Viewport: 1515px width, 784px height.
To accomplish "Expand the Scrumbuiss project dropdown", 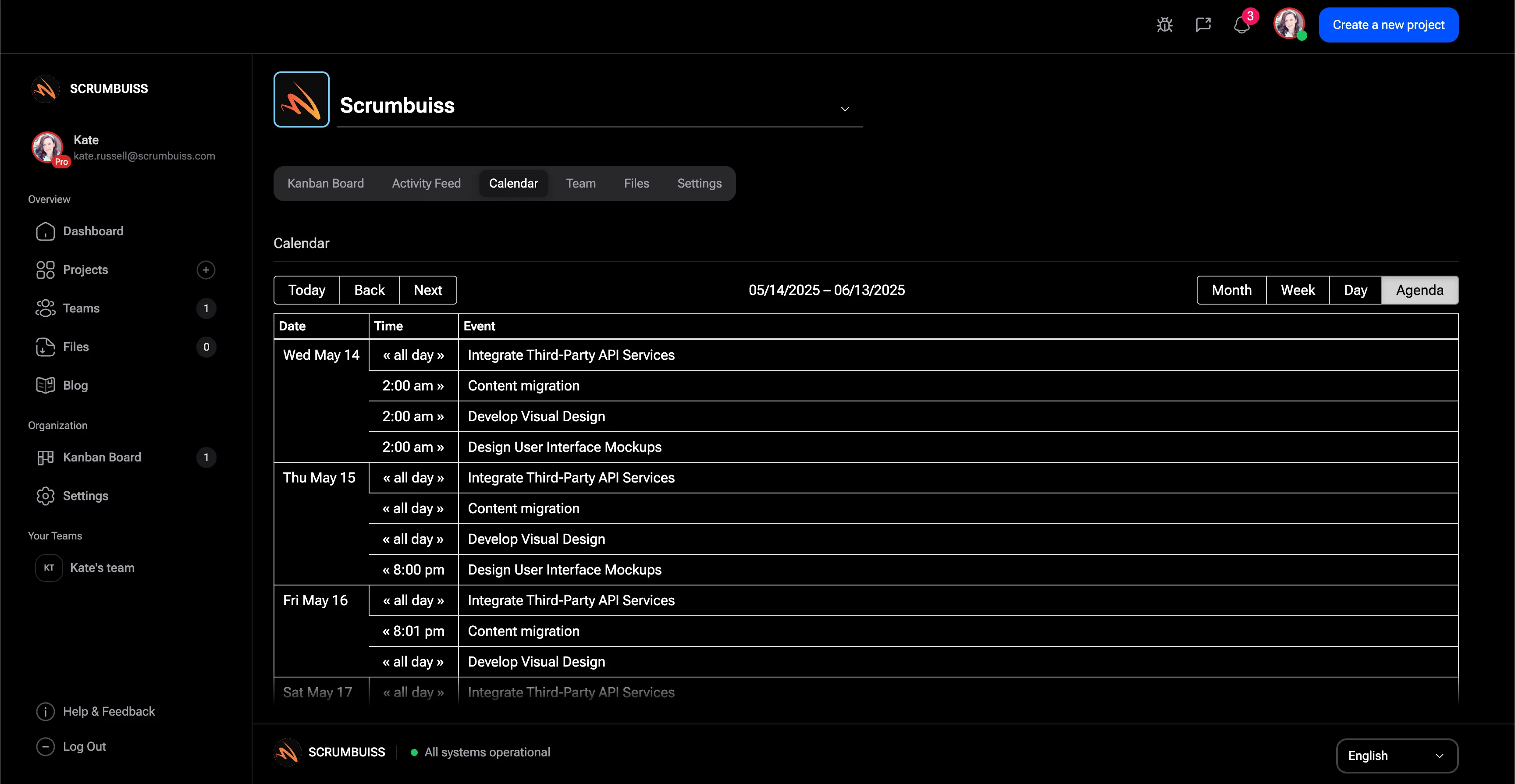I will tap(845, 109).
